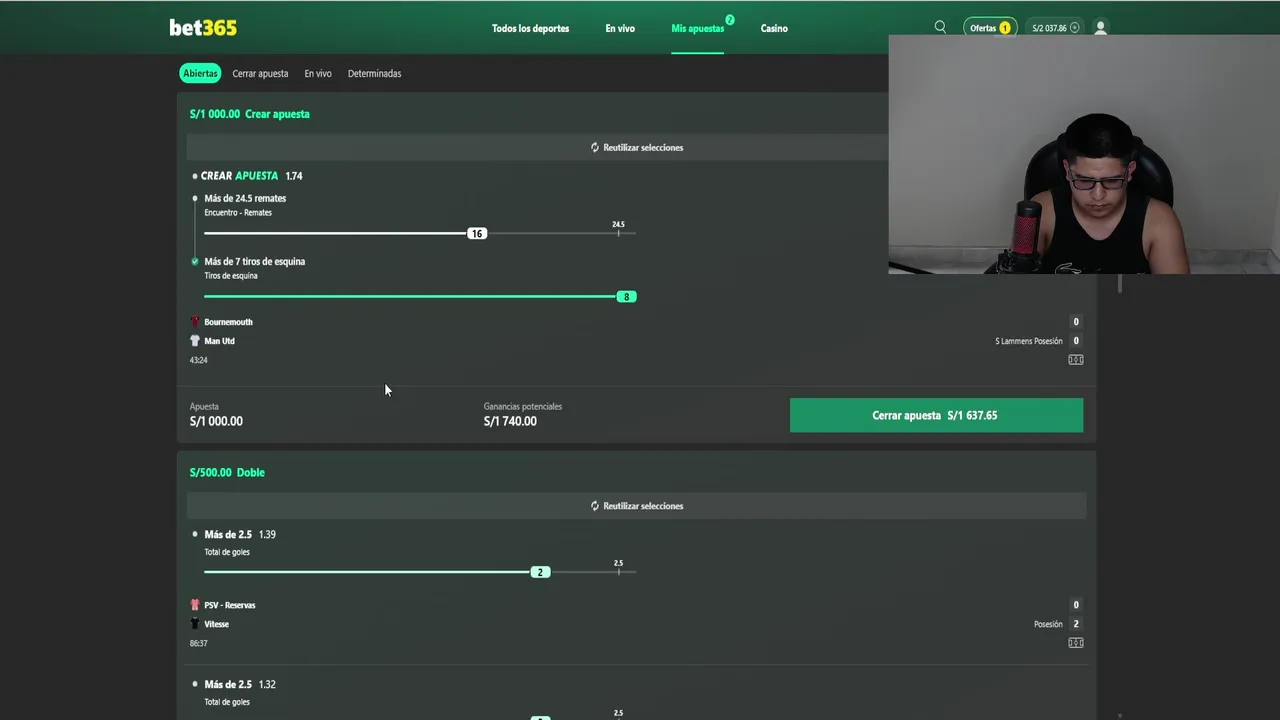This screenshot has height=720, width=1280.
Task: Click the page scrollbar thumb
Action: [1119, 283]
